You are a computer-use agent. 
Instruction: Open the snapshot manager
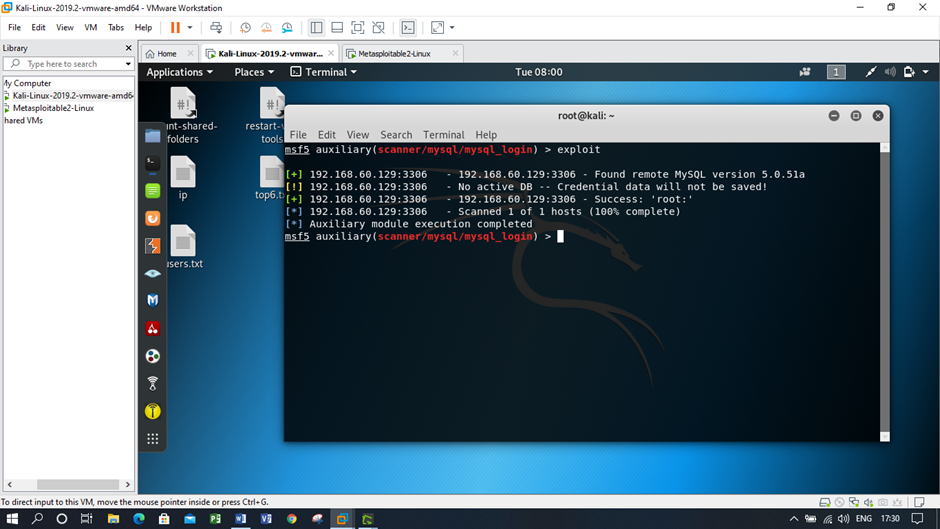287,28
